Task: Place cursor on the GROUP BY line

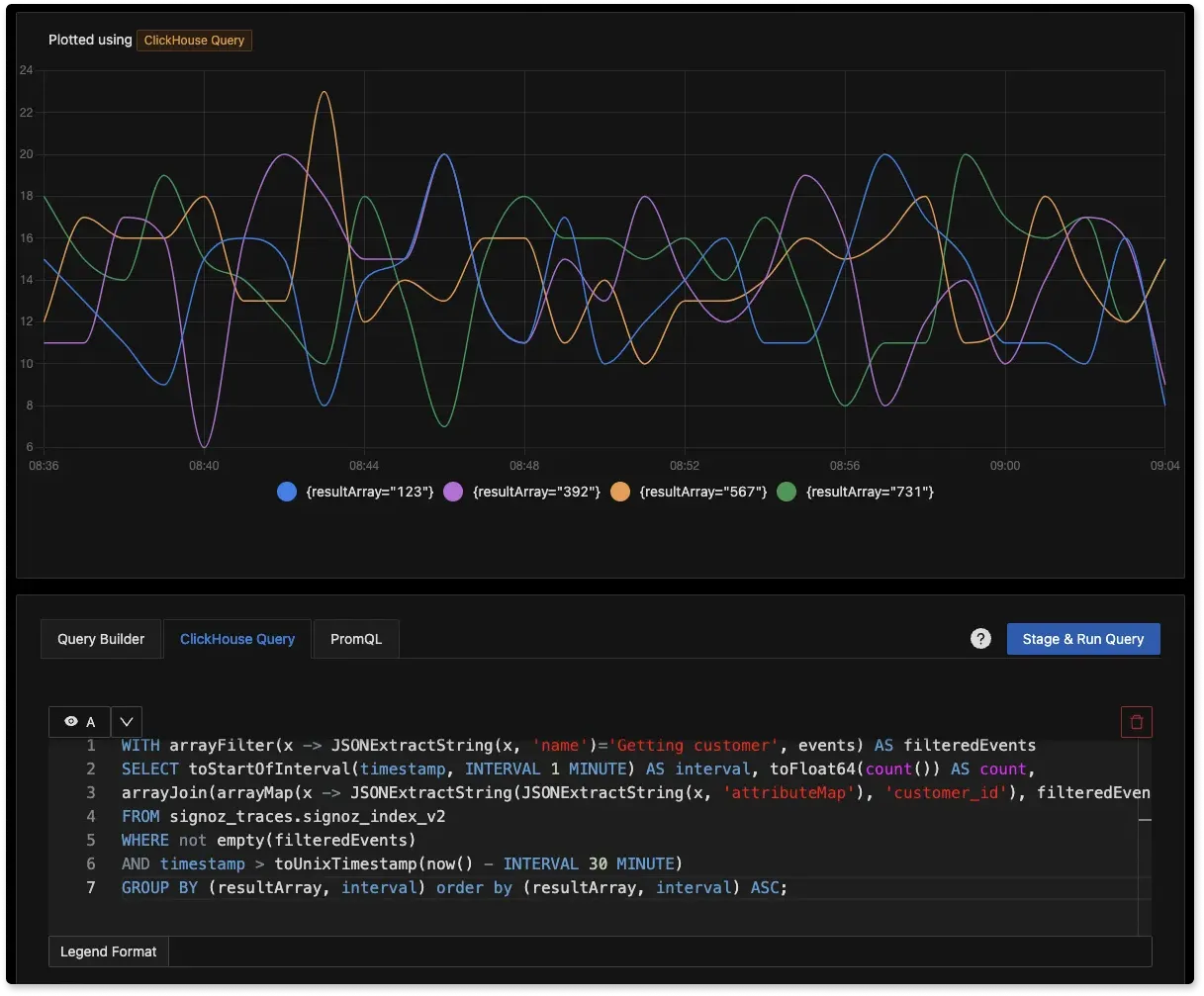Action: [453, 888]
